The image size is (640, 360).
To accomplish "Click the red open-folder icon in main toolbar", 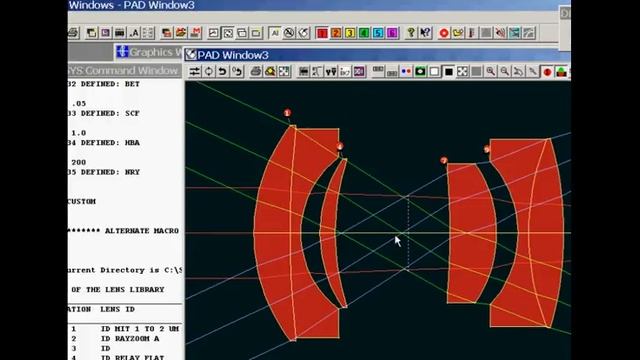I will pos(181,33).
